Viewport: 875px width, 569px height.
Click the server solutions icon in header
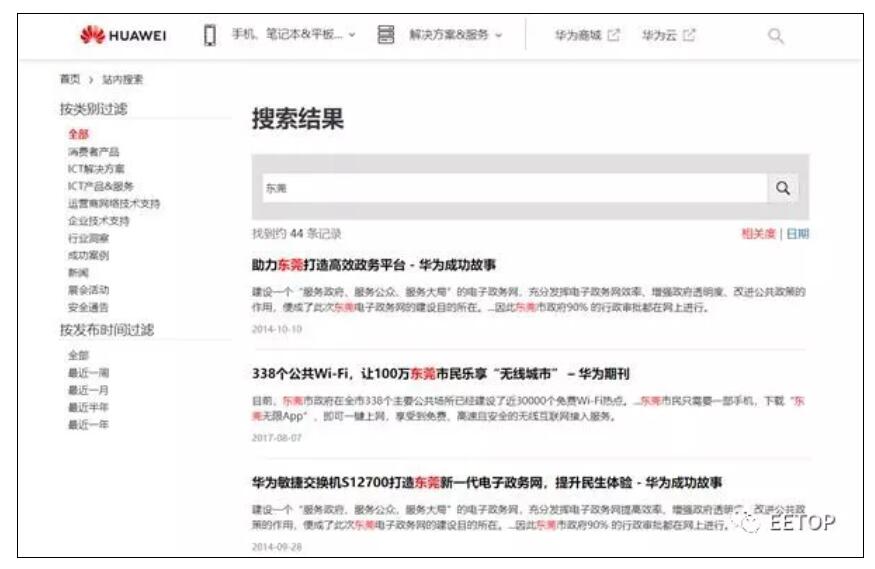386,35
